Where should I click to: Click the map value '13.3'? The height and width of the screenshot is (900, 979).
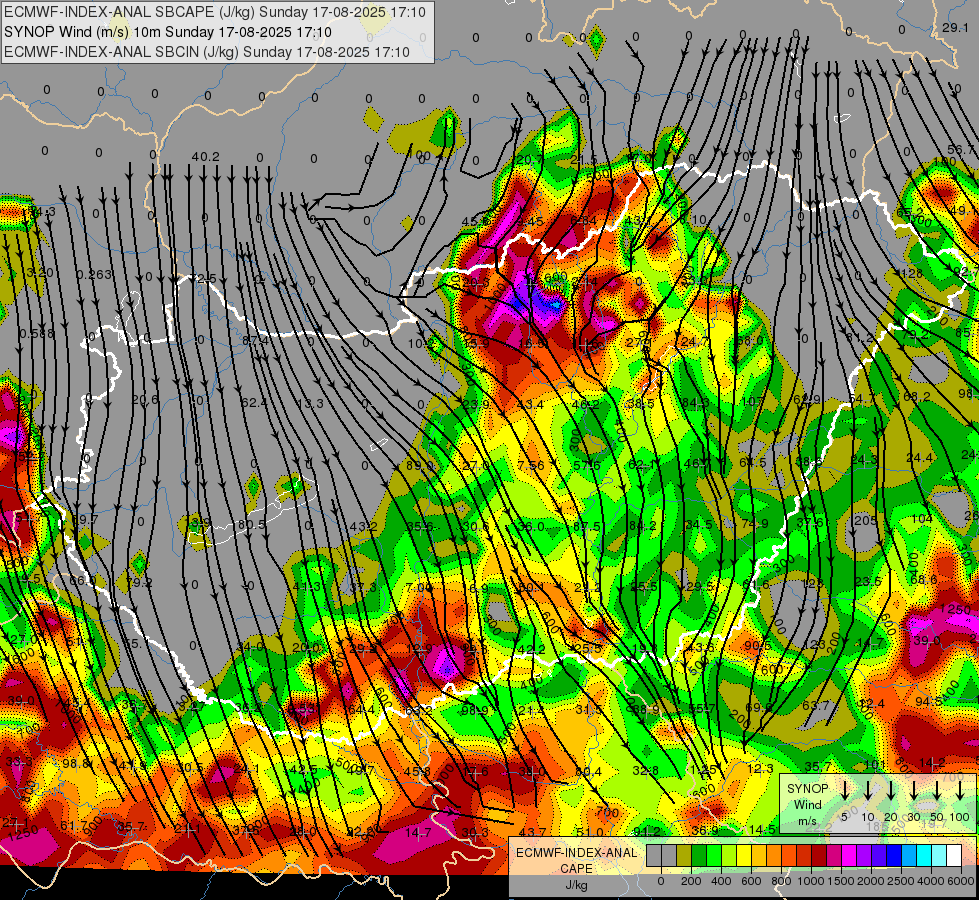click(310, 403)
